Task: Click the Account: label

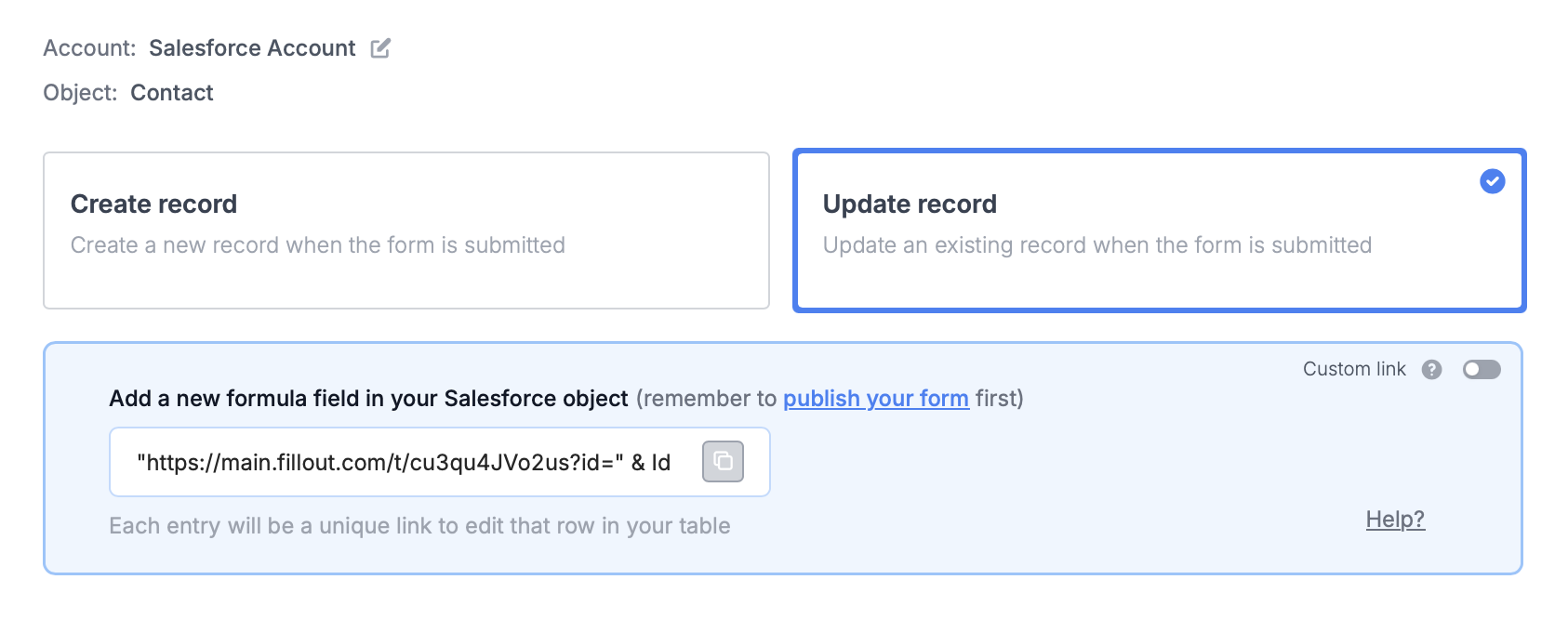Action: (x=89, y=48)
